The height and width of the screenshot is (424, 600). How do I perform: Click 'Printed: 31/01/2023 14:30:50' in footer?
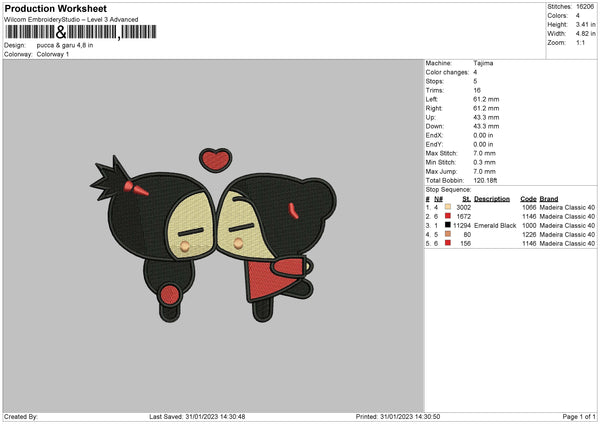pos(398,416)
